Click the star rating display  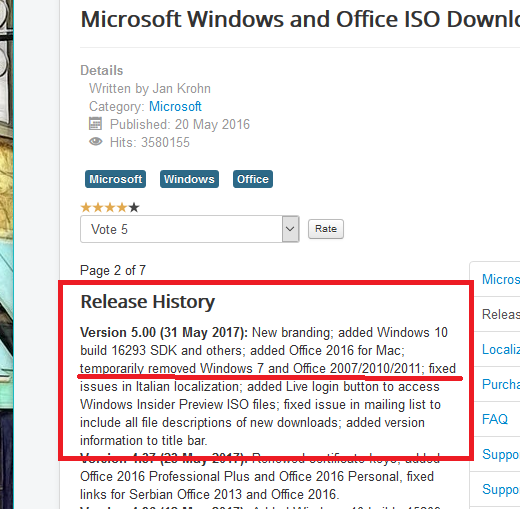point(110,207)
